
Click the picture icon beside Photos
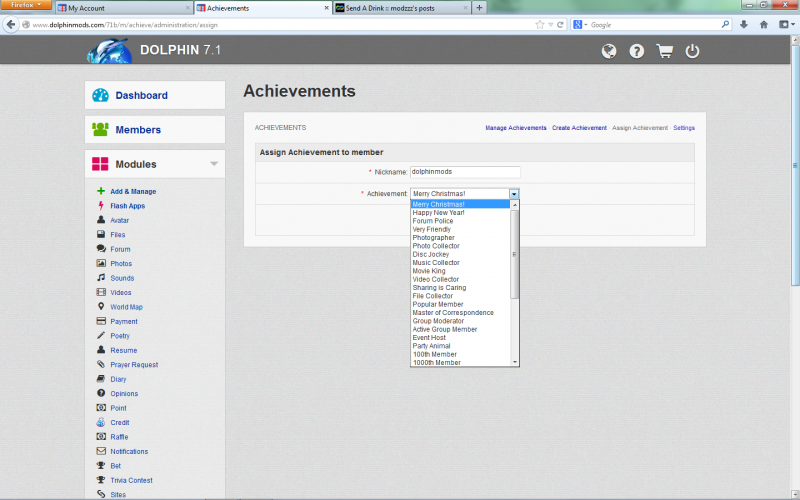click(101, 263)
